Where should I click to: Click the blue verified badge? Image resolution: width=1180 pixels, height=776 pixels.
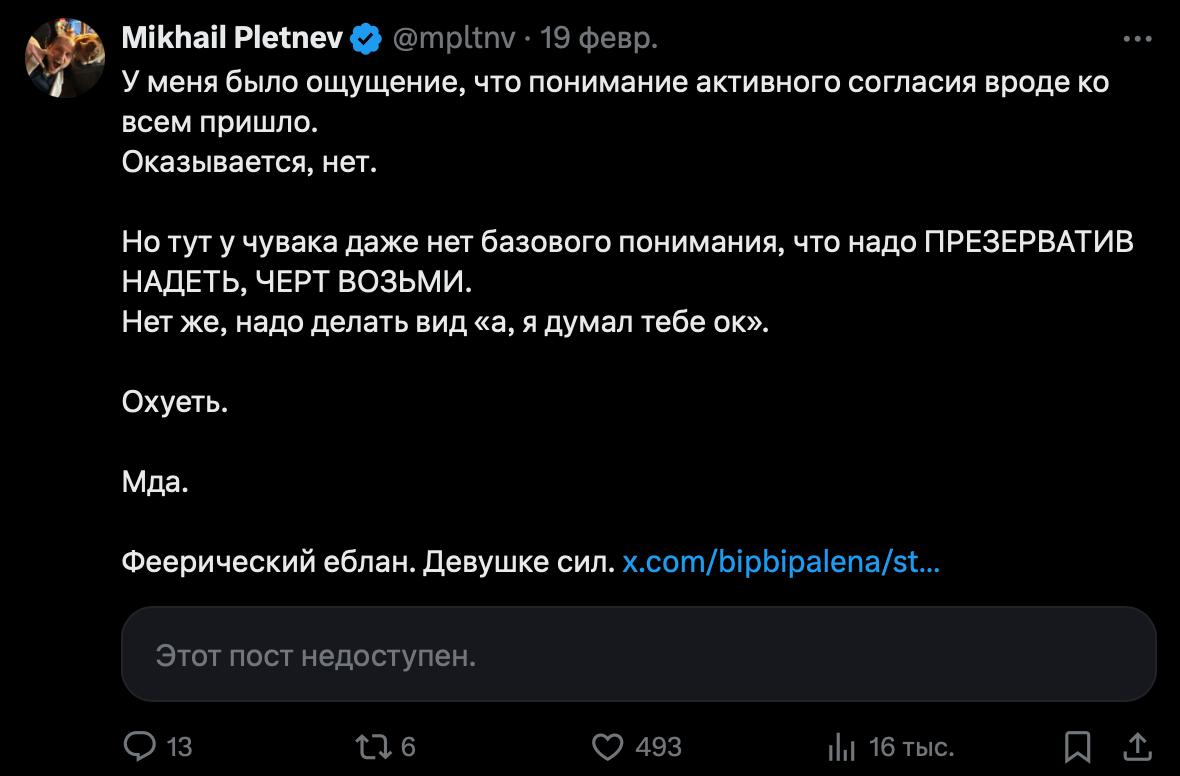[366, 40]
